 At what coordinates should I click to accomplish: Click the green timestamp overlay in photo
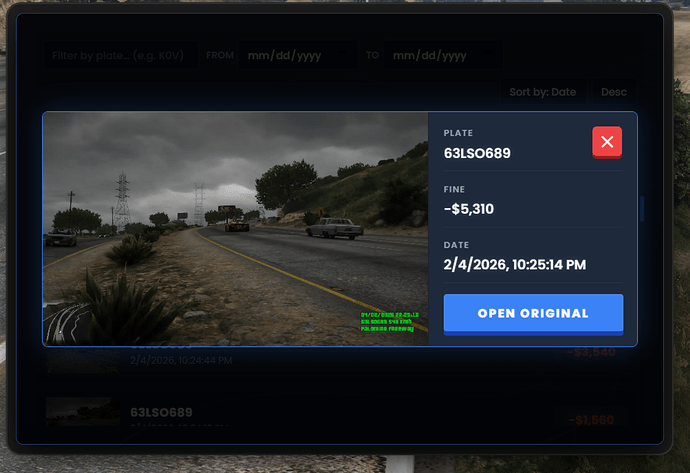click(x=389, y=322)
